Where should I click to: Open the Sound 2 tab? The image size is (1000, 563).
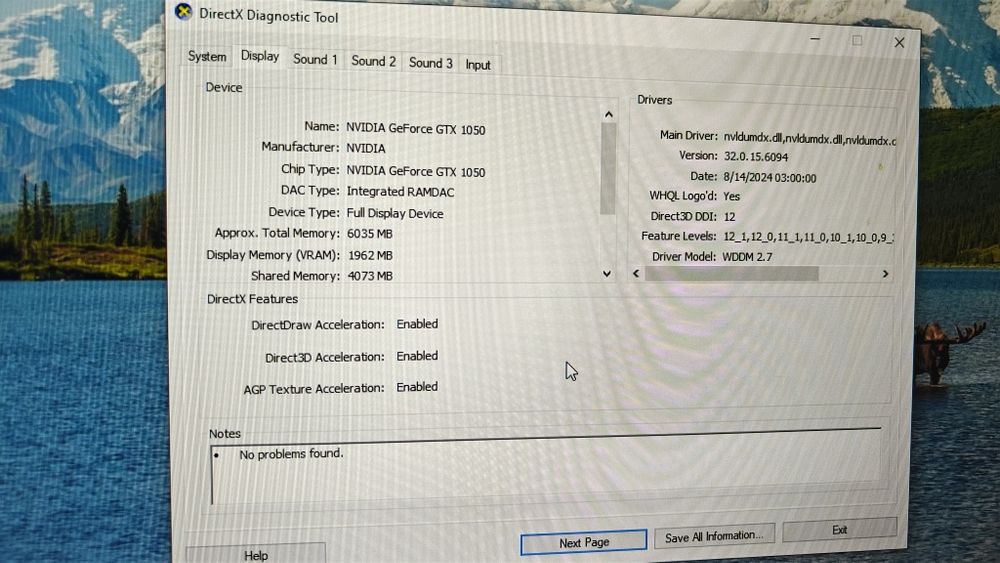point(373,61)
